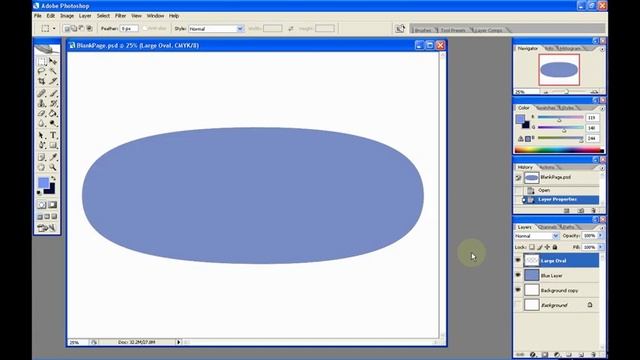This screenshot has width=640, height=360.
Task: Select the Magic Wand tool
Action: tap(53, 71)
